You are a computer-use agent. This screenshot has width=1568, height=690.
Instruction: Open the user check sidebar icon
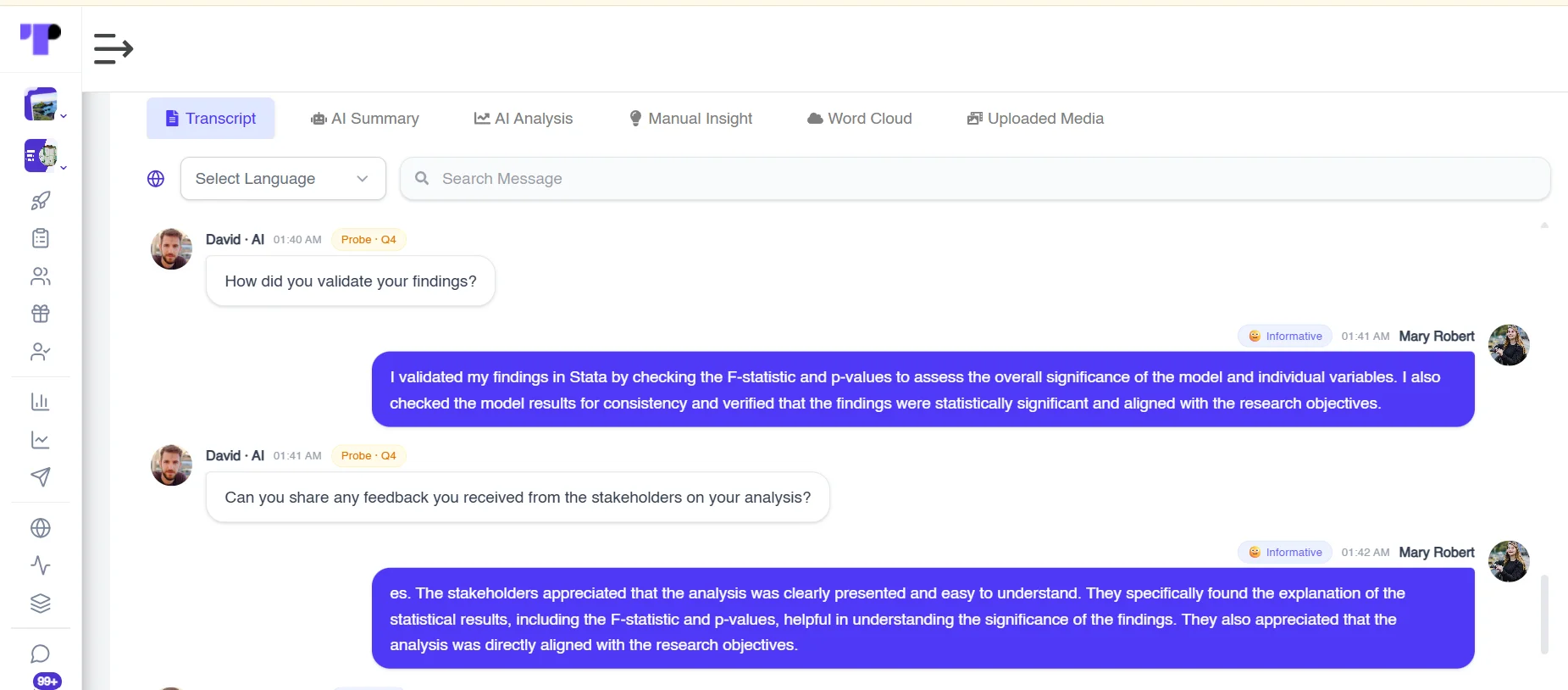point(41,352)
